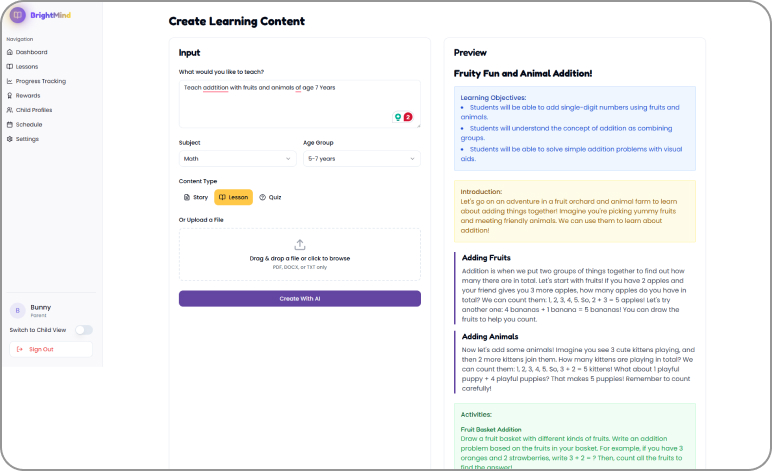Screen dimensions: 772x471
Task: Click the 'What would you like to teach' textbox
Action: pos(300,104)
